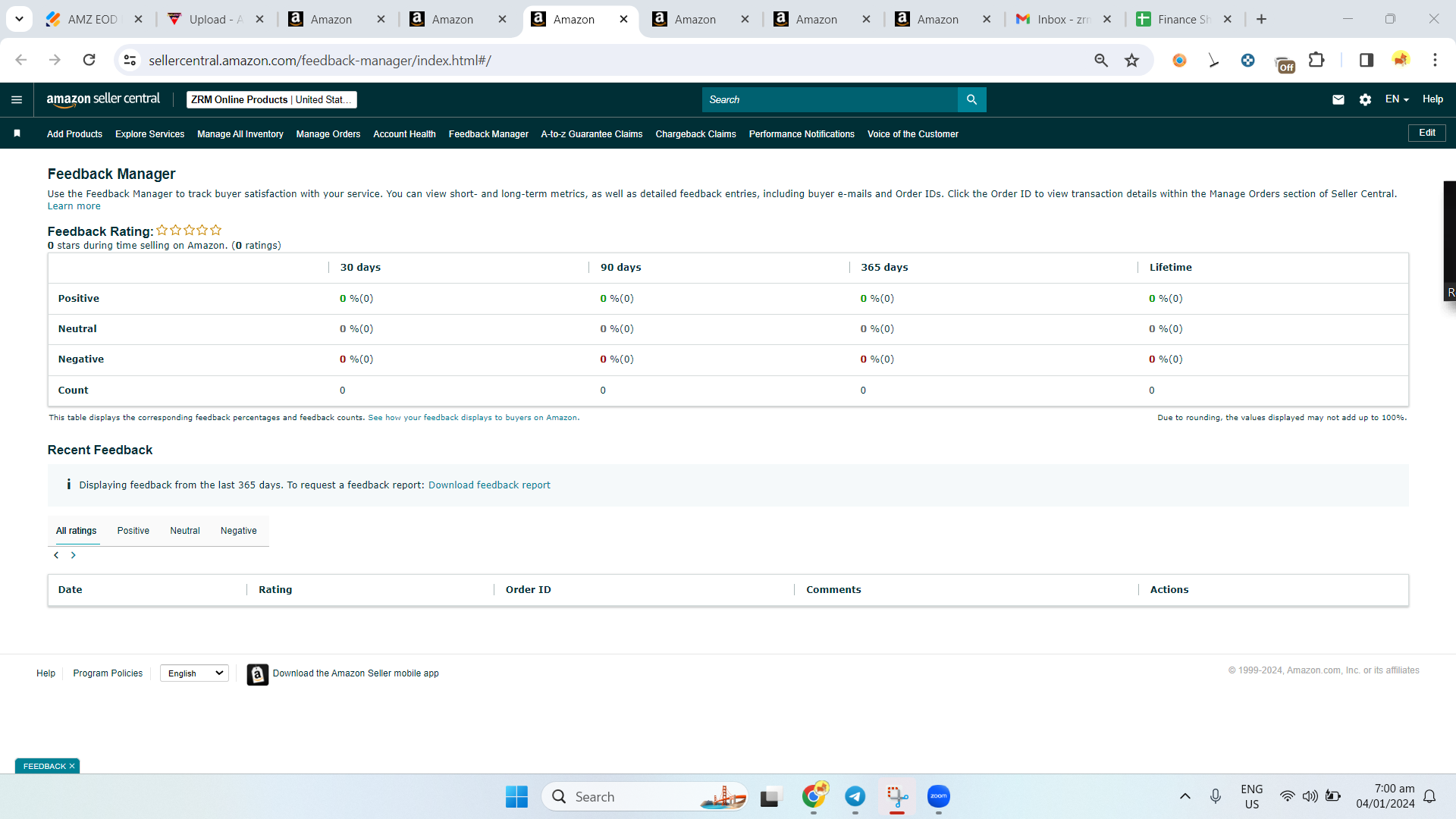Image resolution: width=1456 pixels, height=819 pixels.
Task: Open Zoom from the taskbar
Action: click(939, 796)
